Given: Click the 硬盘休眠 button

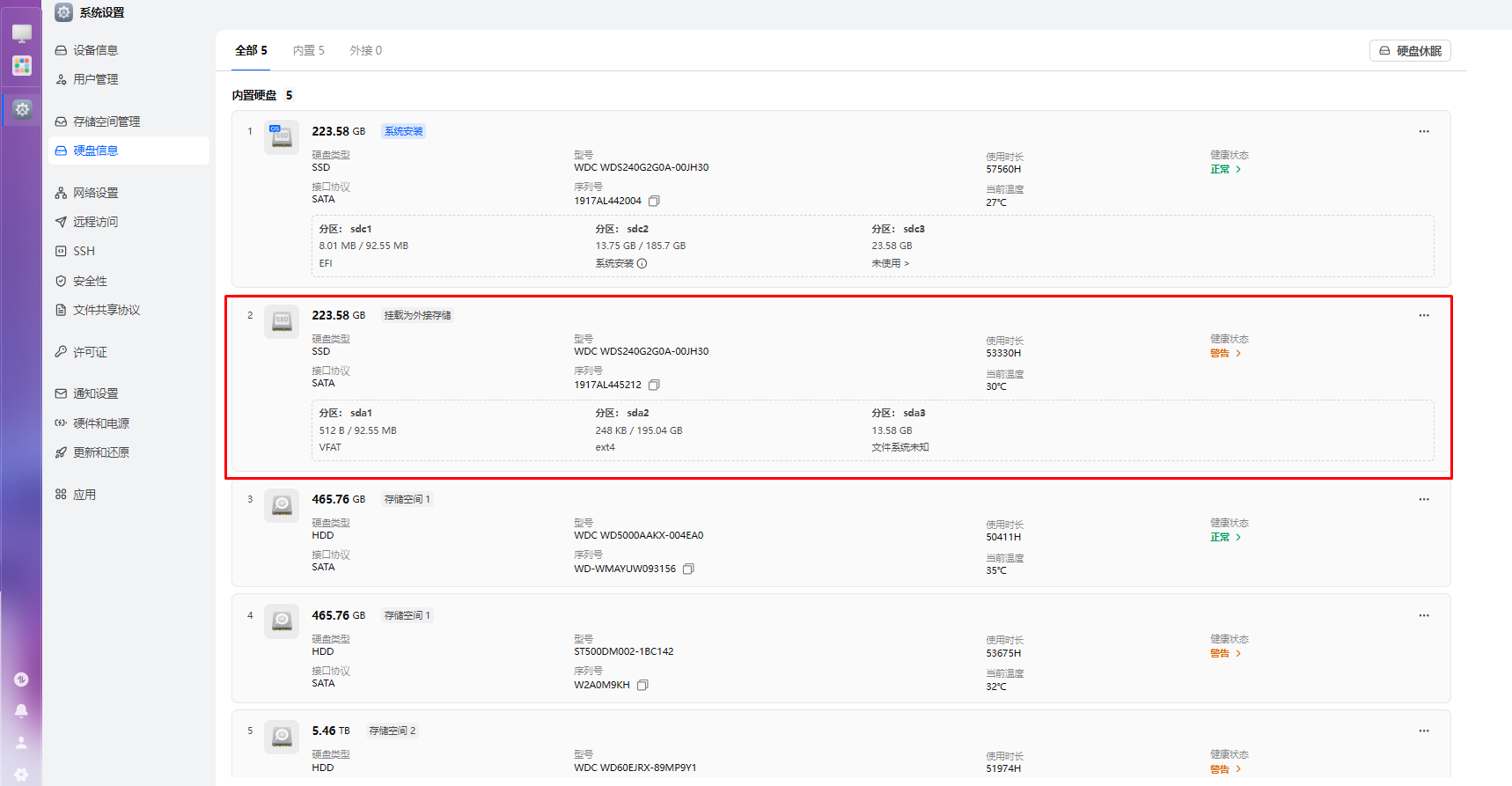Looking at the screenshot, I should click(1410, 51).
